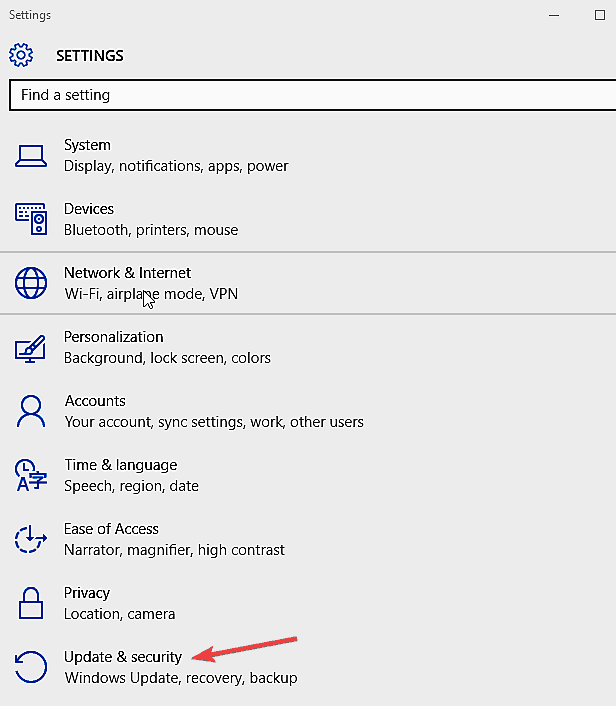616x706 pixels.
Task: Open the System category
Action: (x=308, y=156)
